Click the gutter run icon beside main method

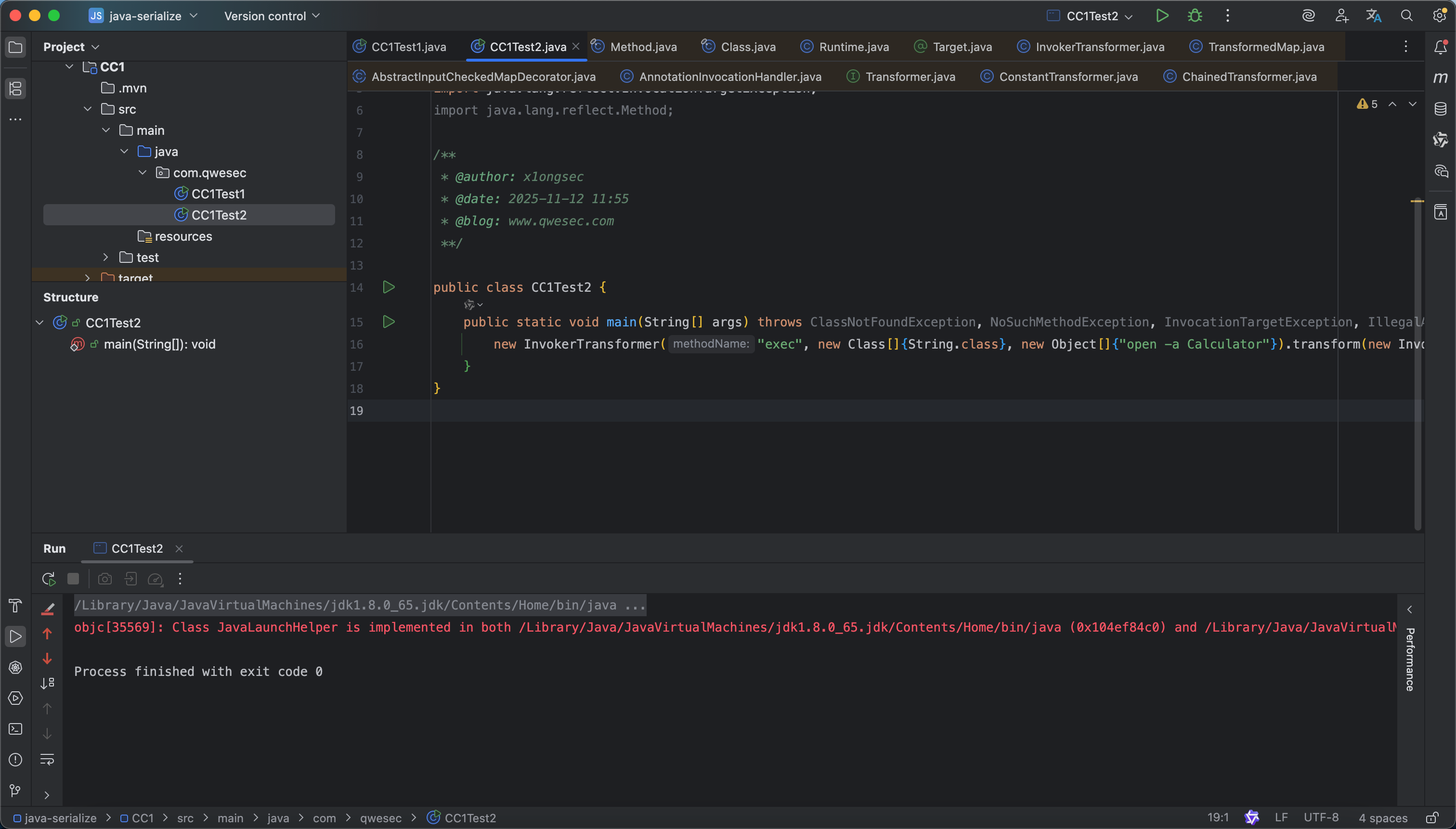pos(389,322)
